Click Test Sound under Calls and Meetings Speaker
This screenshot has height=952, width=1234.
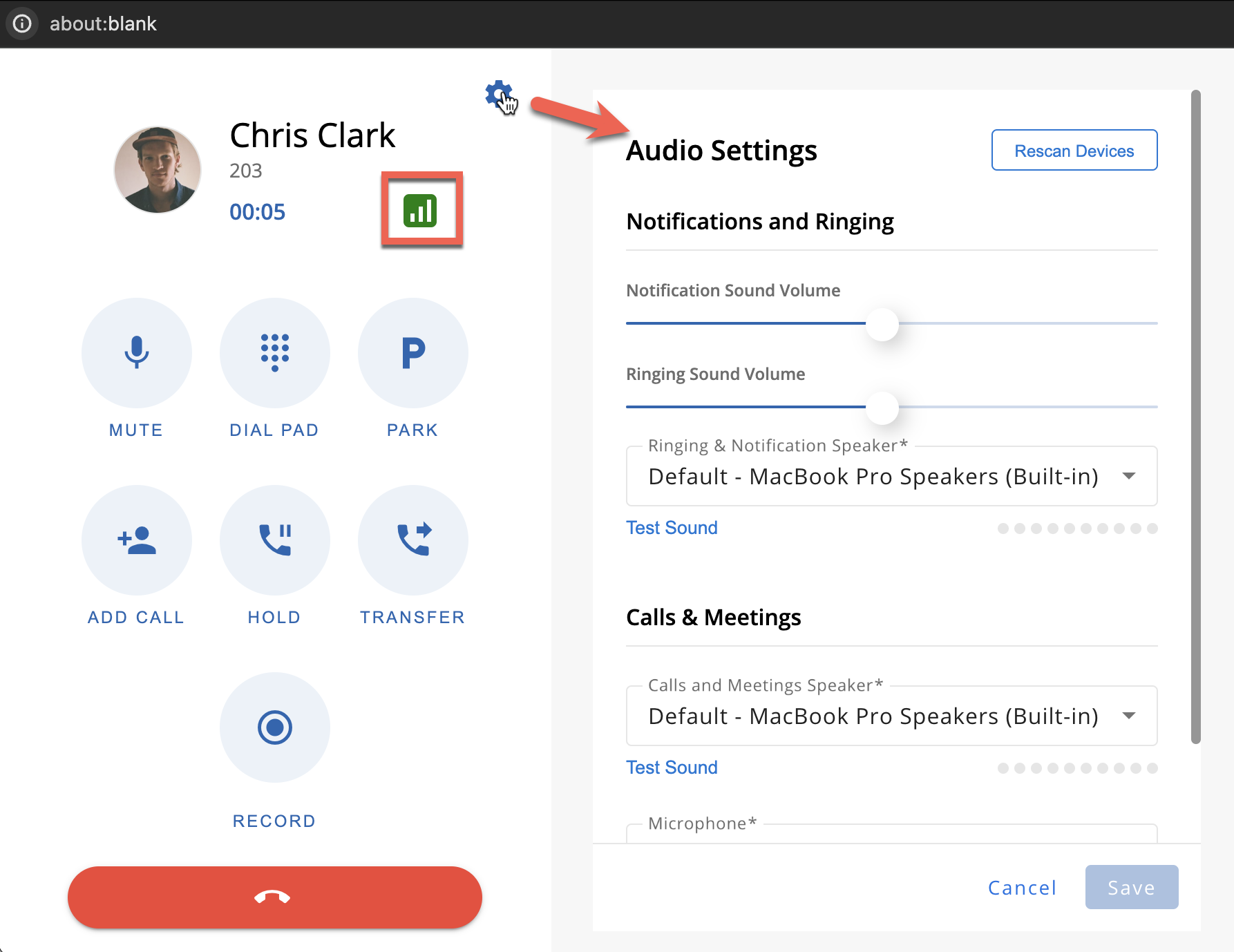click(x=672, y=768)
